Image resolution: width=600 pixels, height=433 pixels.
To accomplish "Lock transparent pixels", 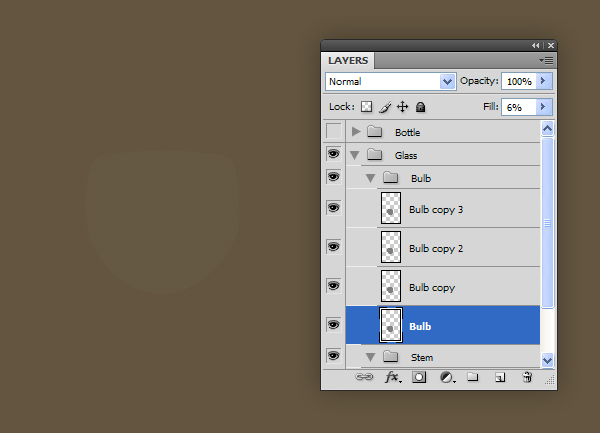I will [x=367, y=106].
